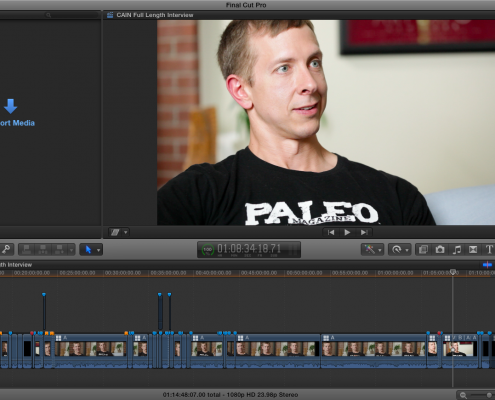Click the 01:08:34:18.71 timecode display
Screen dimensions: 495x400
[249, 249]
